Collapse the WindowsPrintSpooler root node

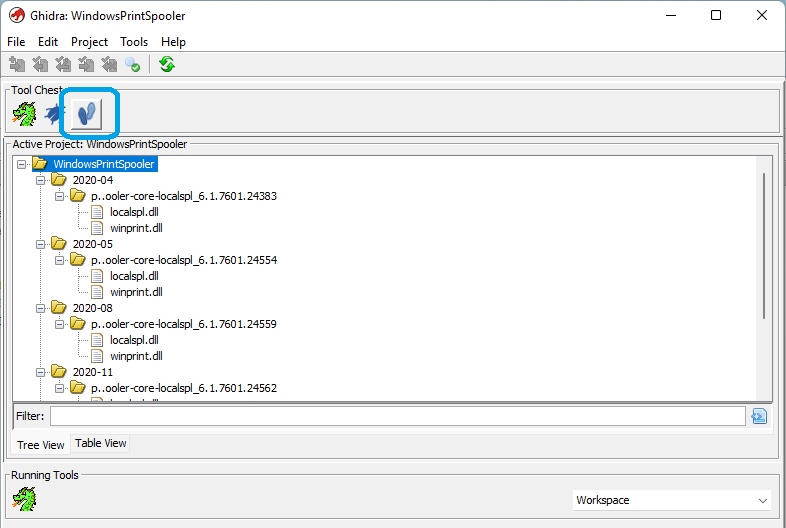click(21, 164)
